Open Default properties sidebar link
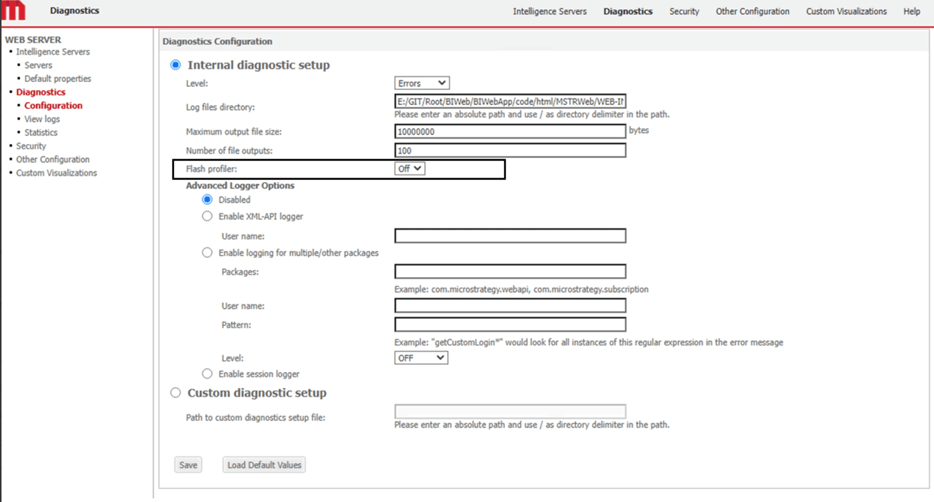The image size is (934, 502). [x=58, y=79]
